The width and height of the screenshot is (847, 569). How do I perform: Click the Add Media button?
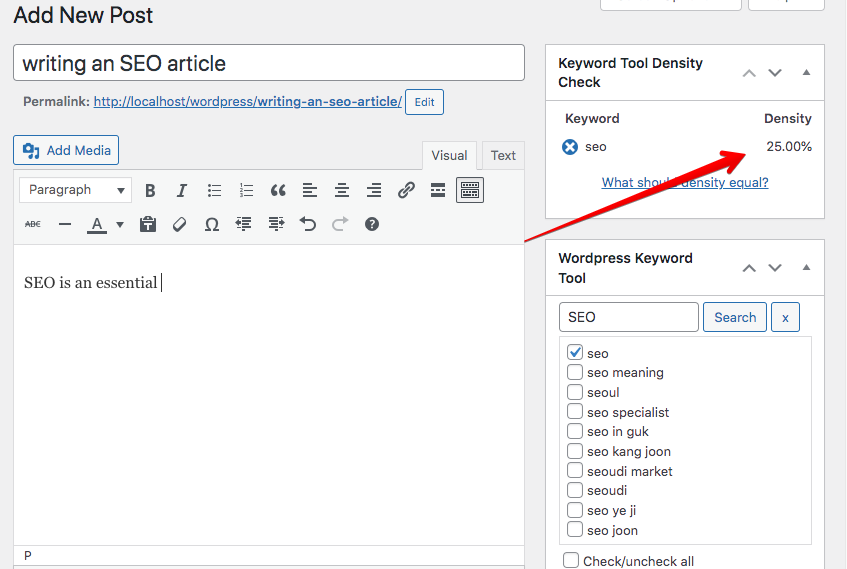pyautogui.click(x=66, y=150)
